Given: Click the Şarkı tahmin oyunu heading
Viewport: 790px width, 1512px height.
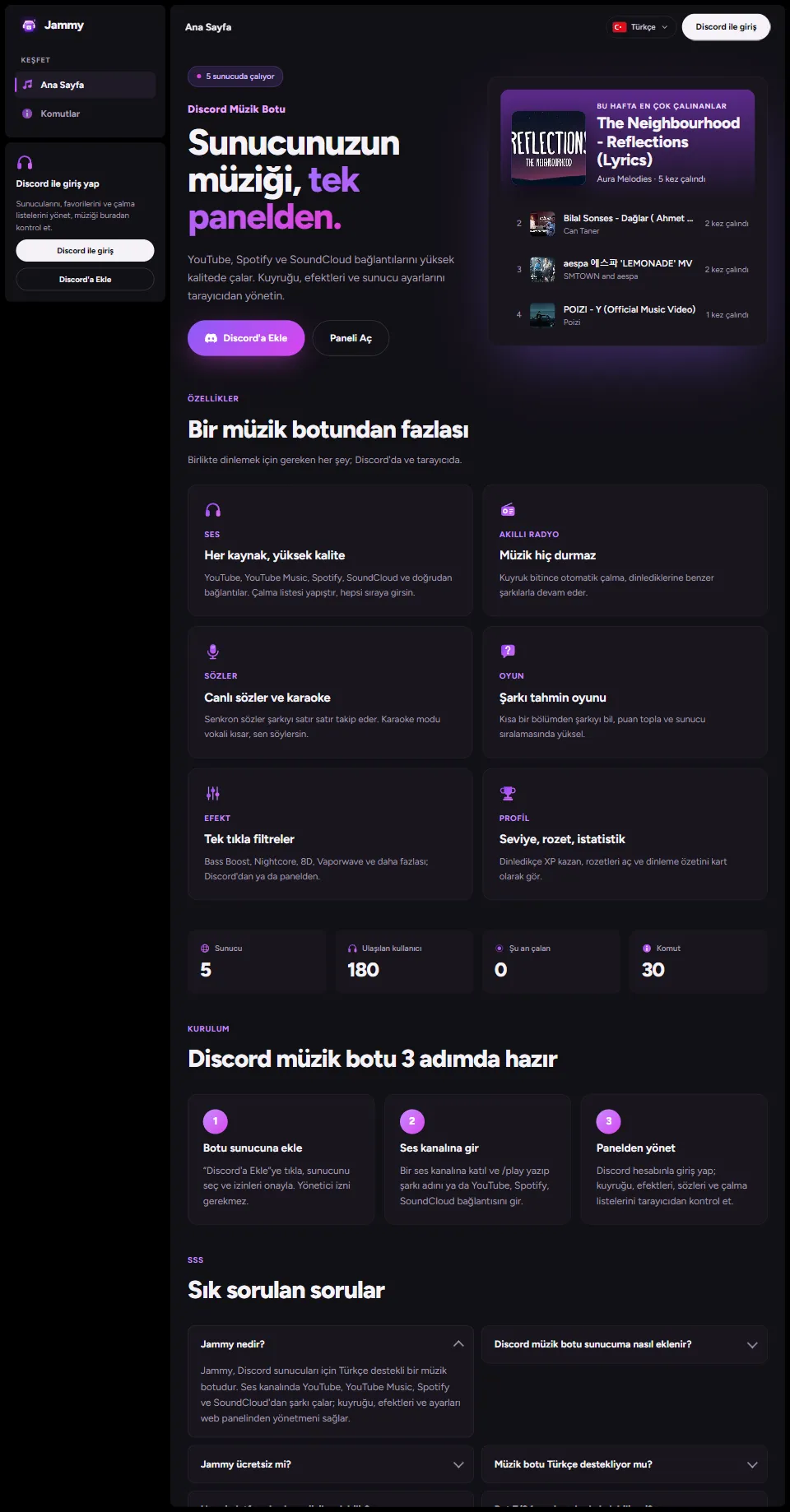Looking at the screenshot, I should click(552, 698).
